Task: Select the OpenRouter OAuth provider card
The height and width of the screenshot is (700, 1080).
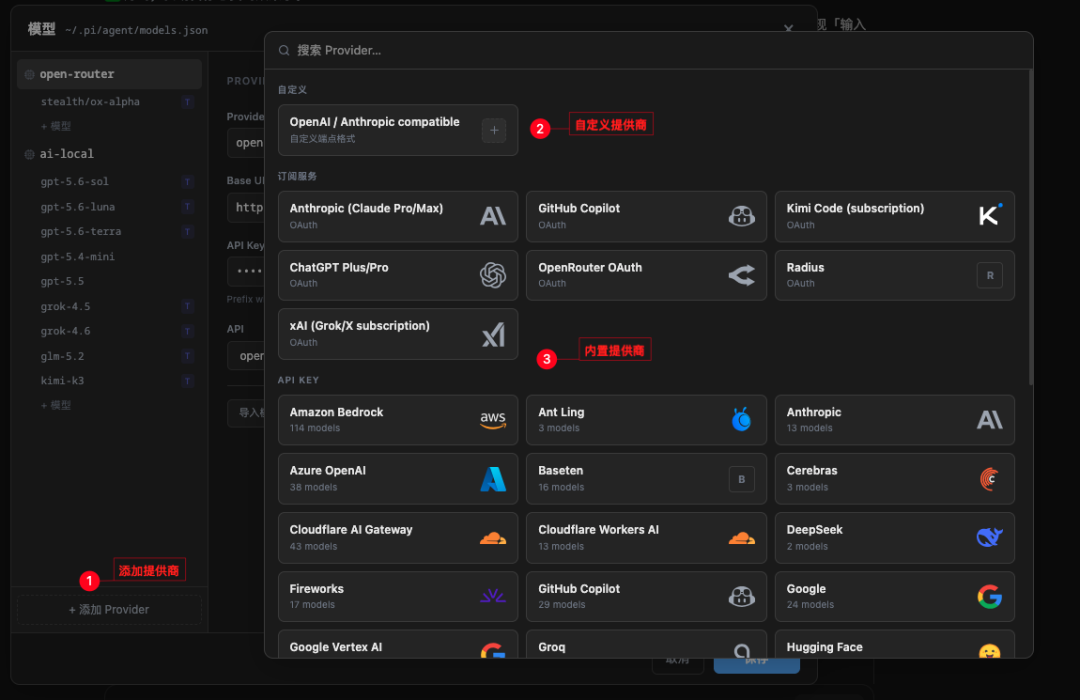Action: coord(646,276)
